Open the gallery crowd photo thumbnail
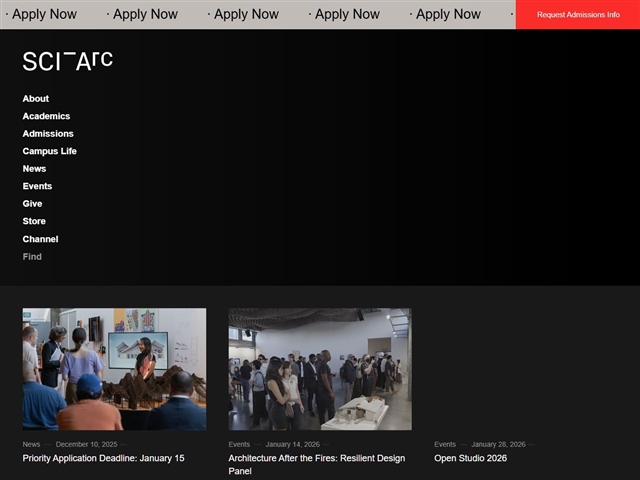 tap(319, 369)
